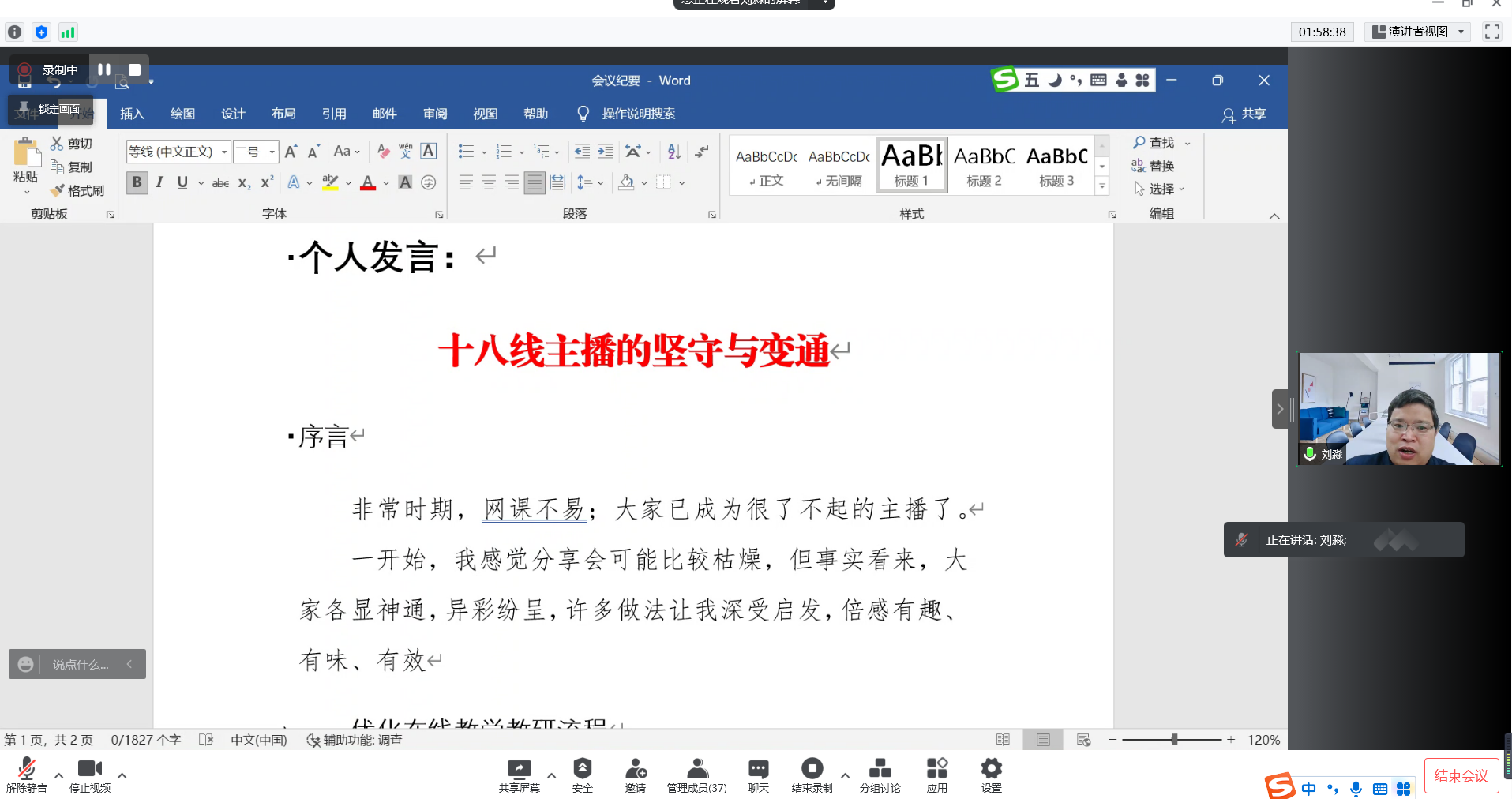The height and width of the screenshot is (799, 1512).
Task: Click the 共享屏幕 share screen icon
Action: [x=519, y=775]
